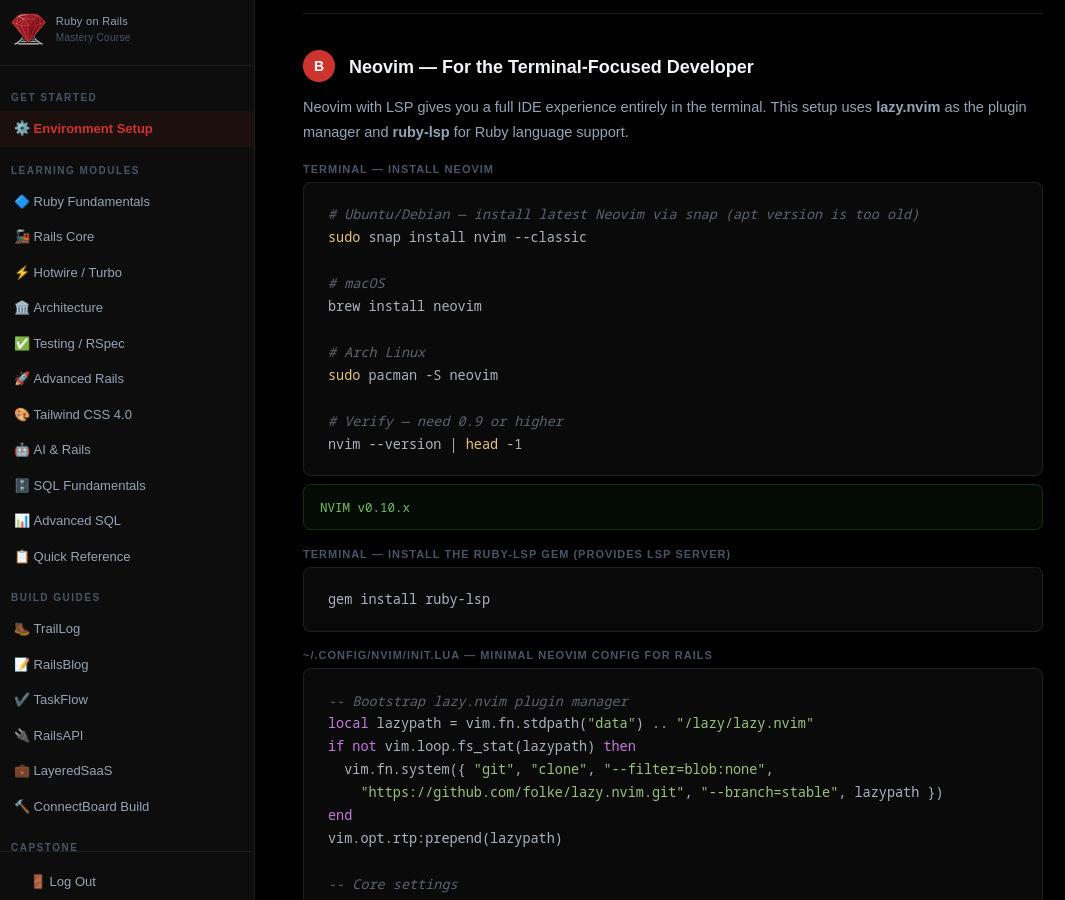Click the 'sudo snap install nvim --classic' line
The width and height of the screenshot is (1065, 900).
(x=457, y=237)
